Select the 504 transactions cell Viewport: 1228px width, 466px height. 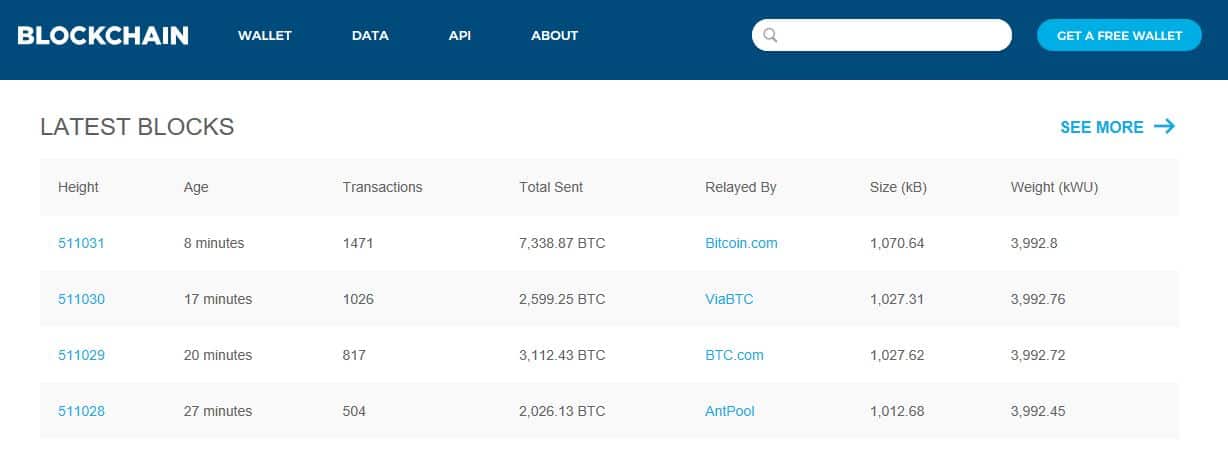(354, 411)
